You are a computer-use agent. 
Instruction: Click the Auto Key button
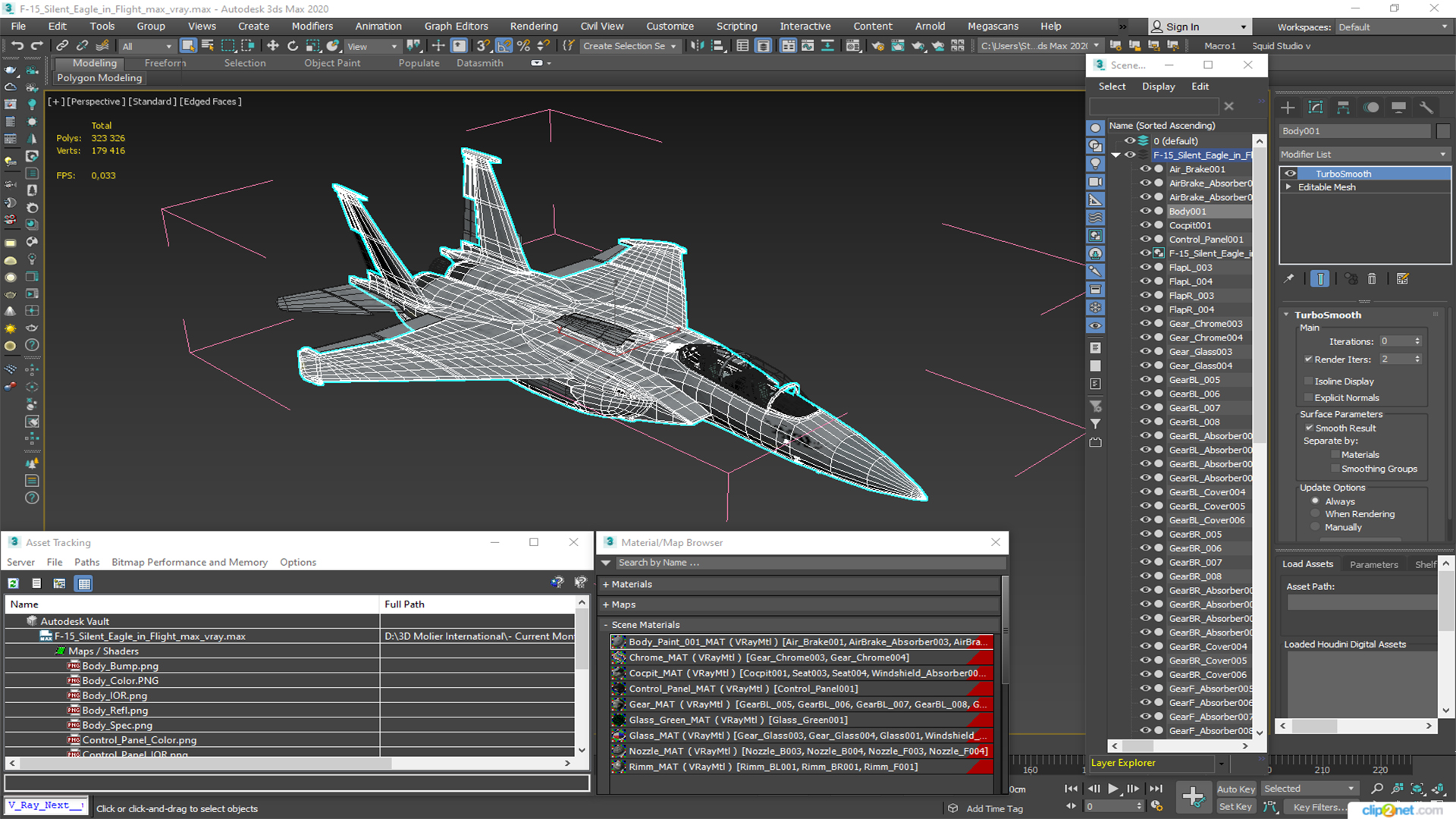click(x=1236, y=789)
